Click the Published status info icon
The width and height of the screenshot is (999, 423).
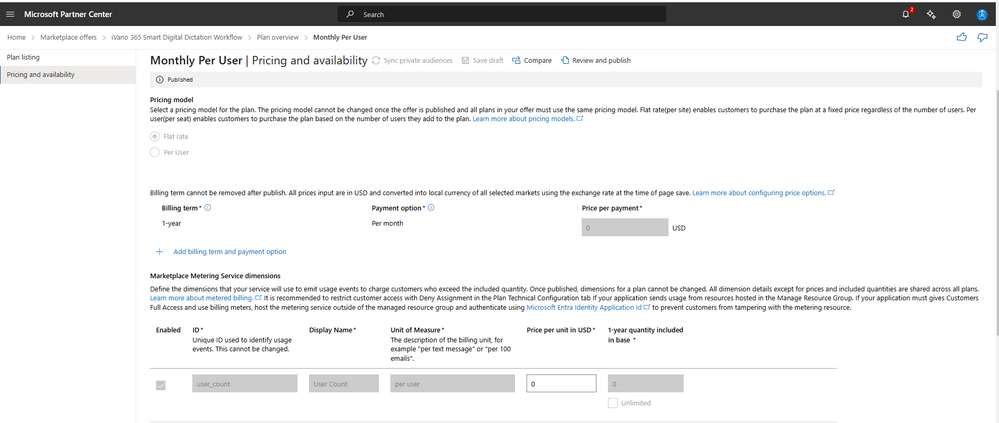[159, 80]
